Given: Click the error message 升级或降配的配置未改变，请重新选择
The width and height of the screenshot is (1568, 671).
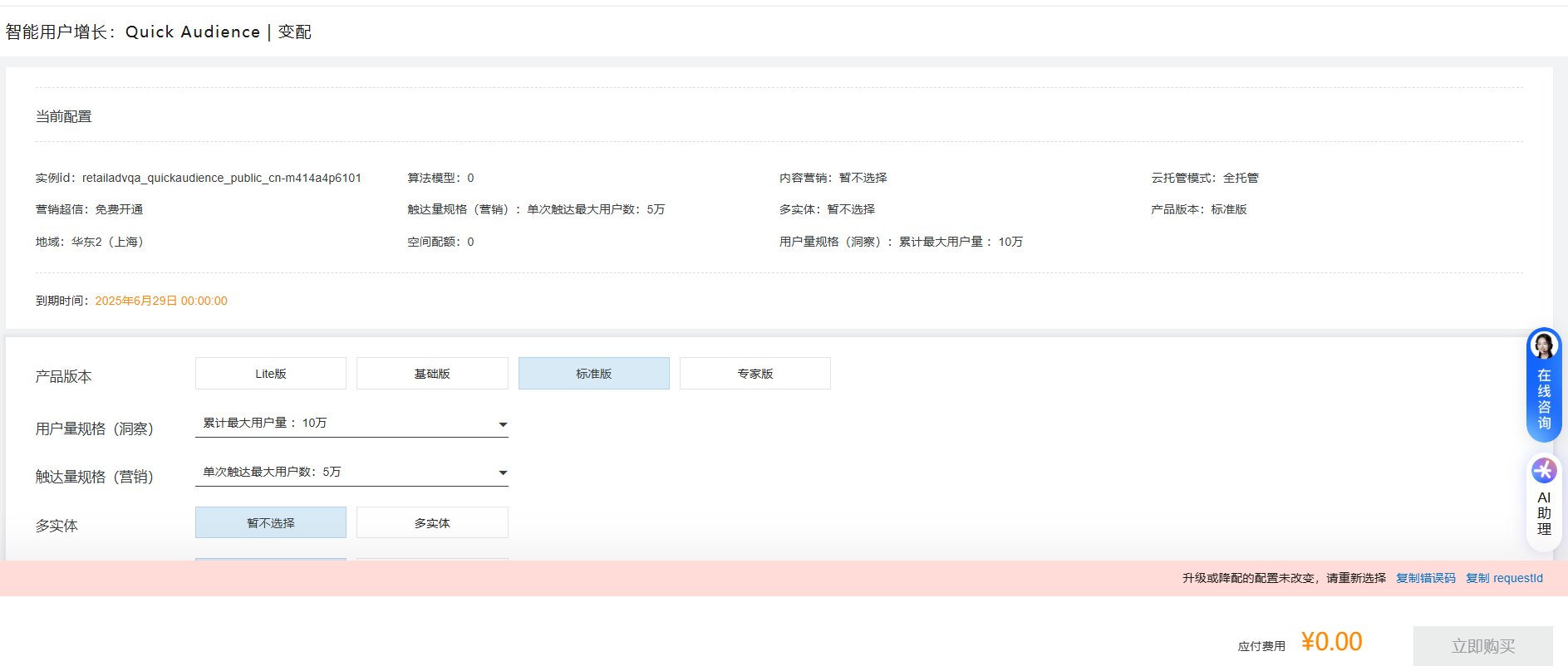Looking at the screenshot, I should (x=1284, y=578).
